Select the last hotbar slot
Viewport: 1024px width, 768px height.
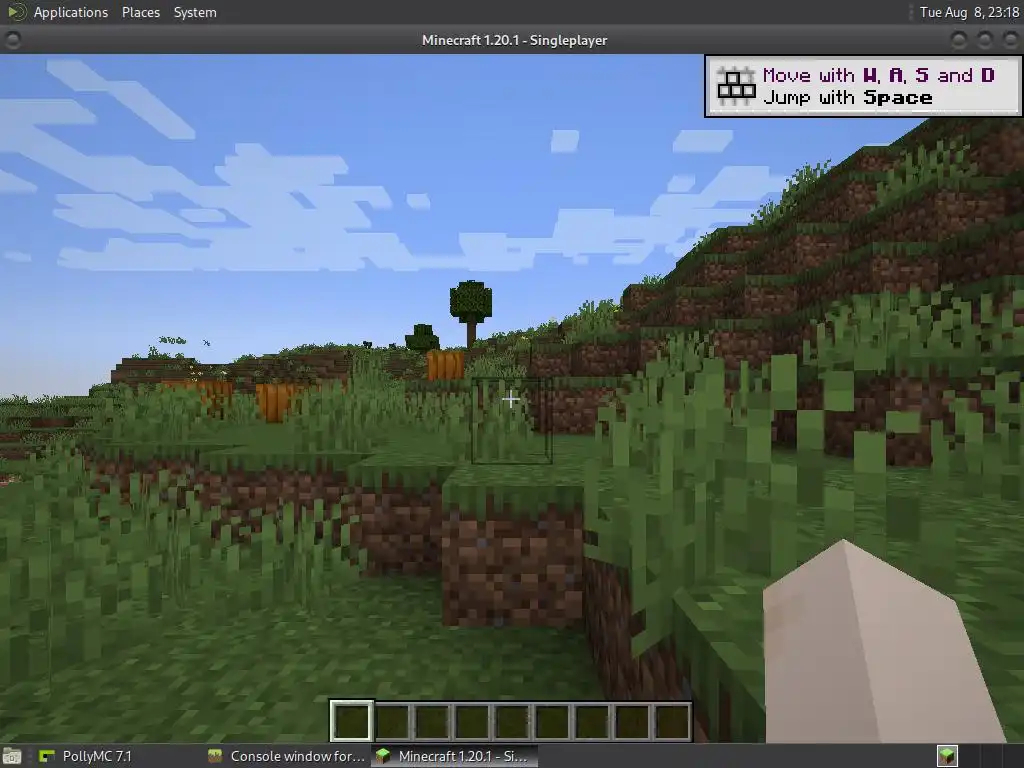click(x=672, y=722)
